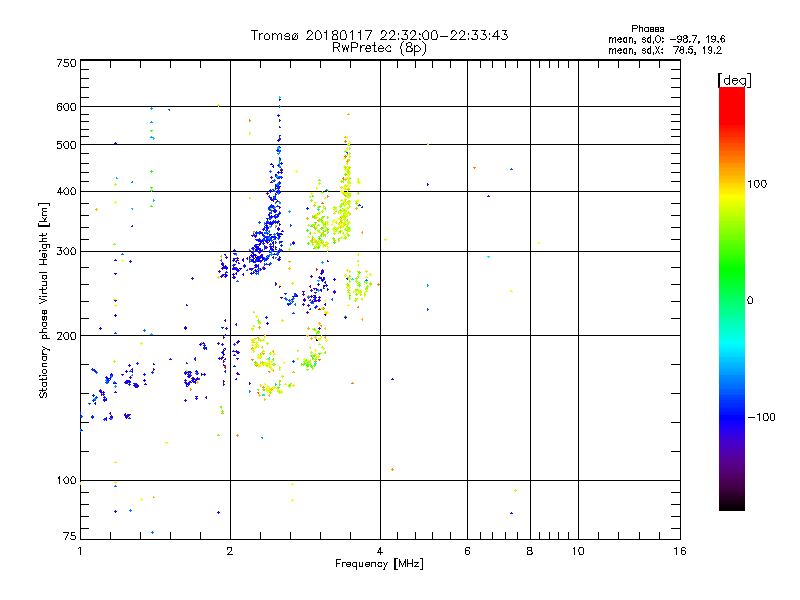Click the x-axis tick label '4'
The image size is (800, 600).
pos(380,551)
